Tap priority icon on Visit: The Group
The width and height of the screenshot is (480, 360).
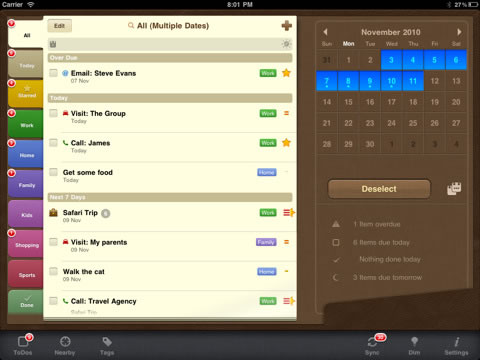tap(286, 113)
